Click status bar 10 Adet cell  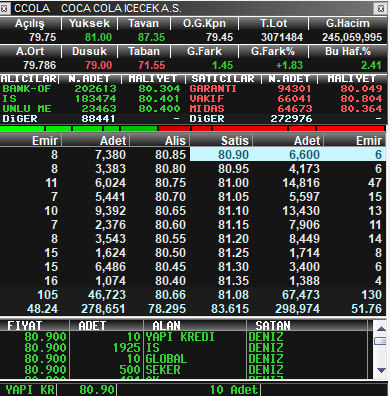pos(188,390)
